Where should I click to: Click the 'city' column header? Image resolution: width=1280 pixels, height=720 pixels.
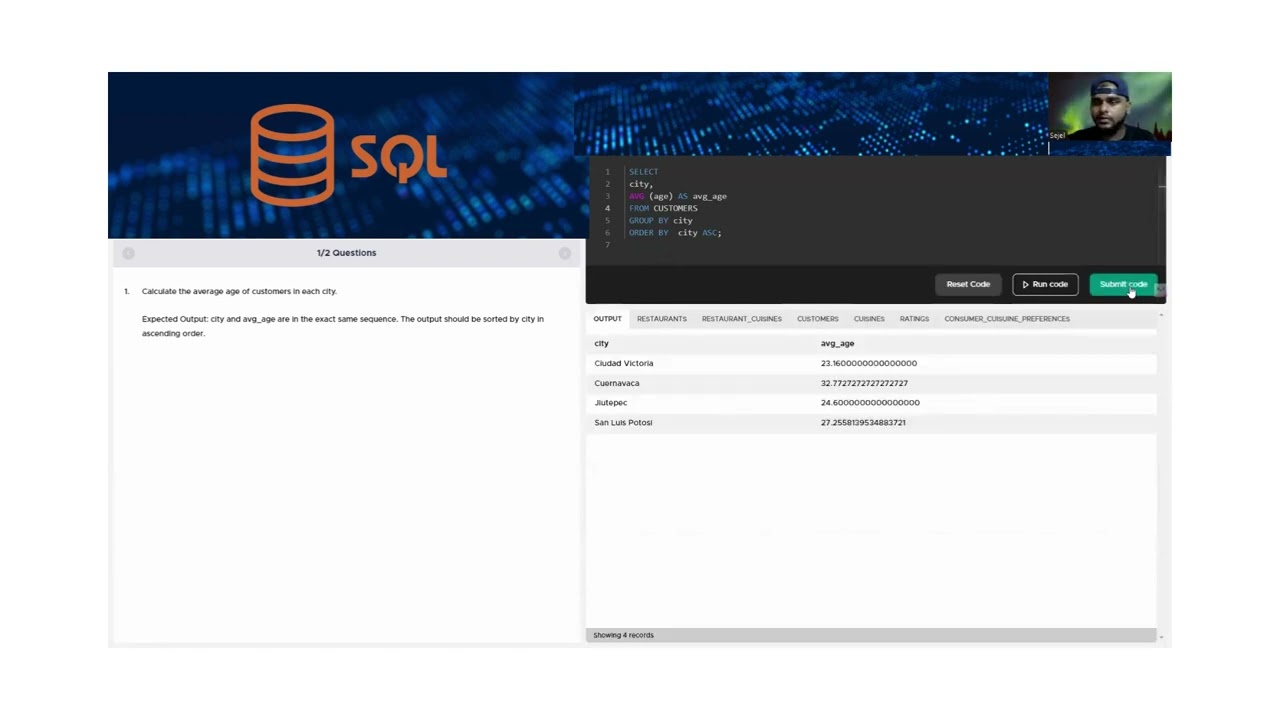click(601, 343)
